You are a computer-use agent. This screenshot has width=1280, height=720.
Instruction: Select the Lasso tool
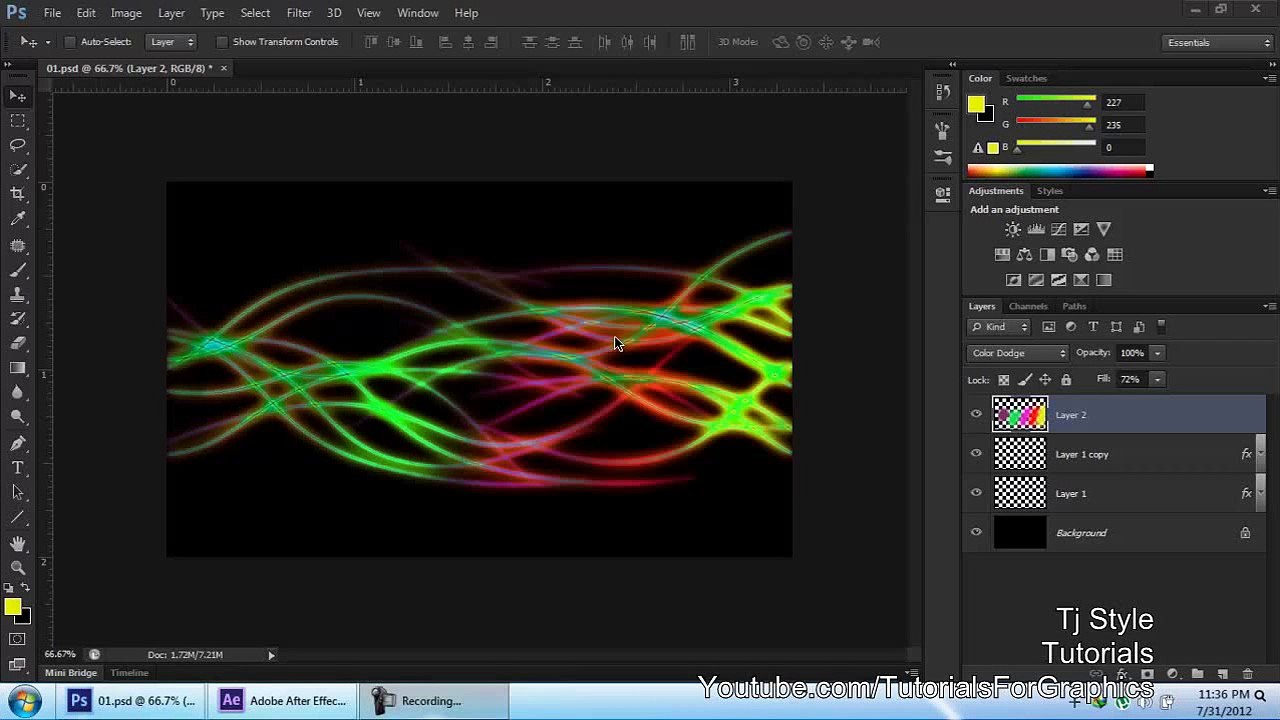(18, 146)
